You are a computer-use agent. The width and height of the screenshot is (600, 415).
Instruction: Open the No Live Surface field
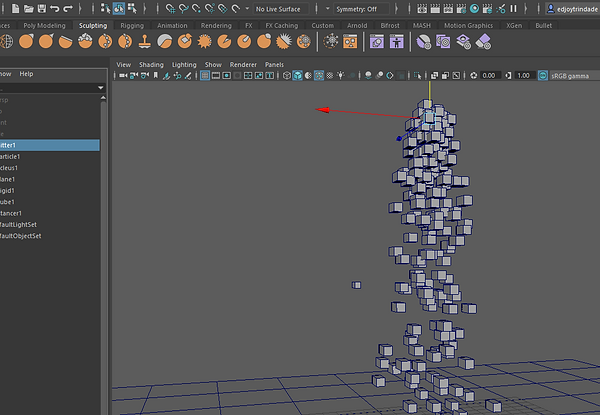pyautogui.click(x=280, y=9)
